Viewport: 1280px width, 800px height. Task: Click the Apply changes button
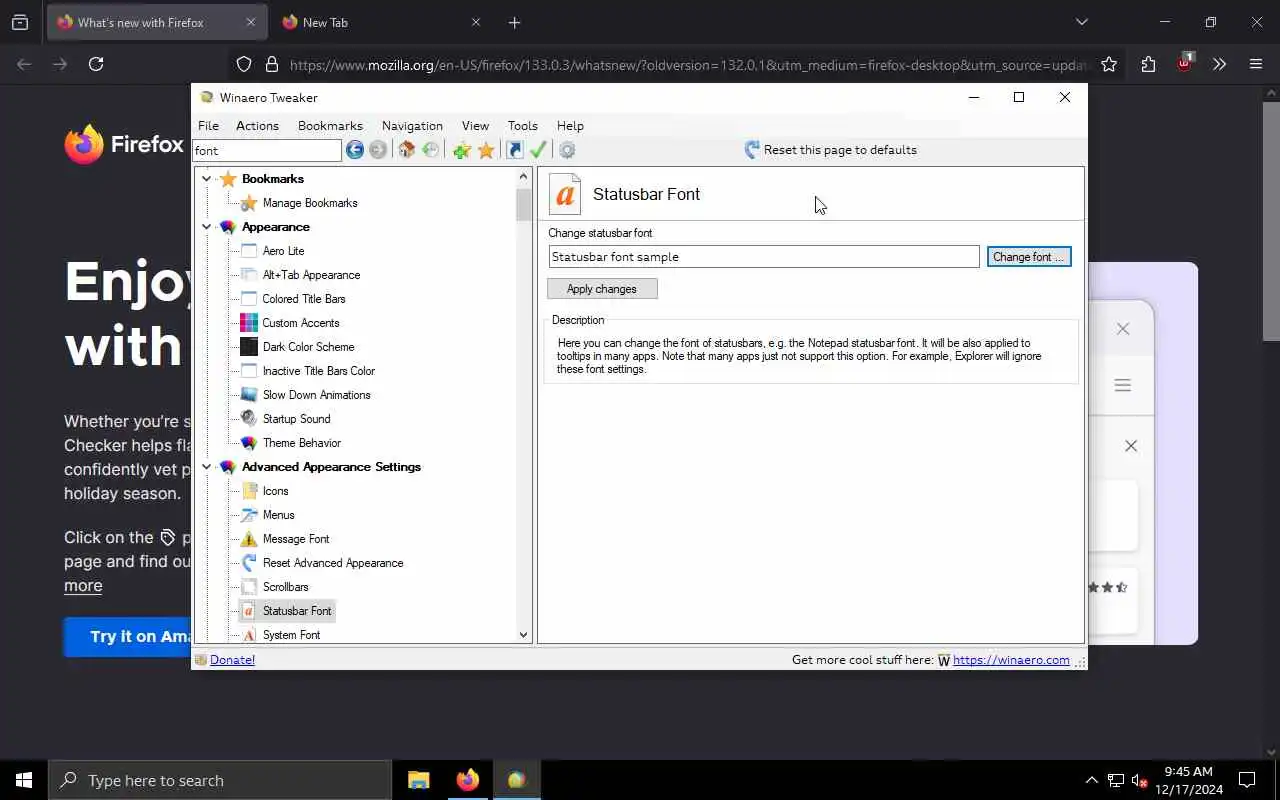pyautogui.click(x=602, y=289)
